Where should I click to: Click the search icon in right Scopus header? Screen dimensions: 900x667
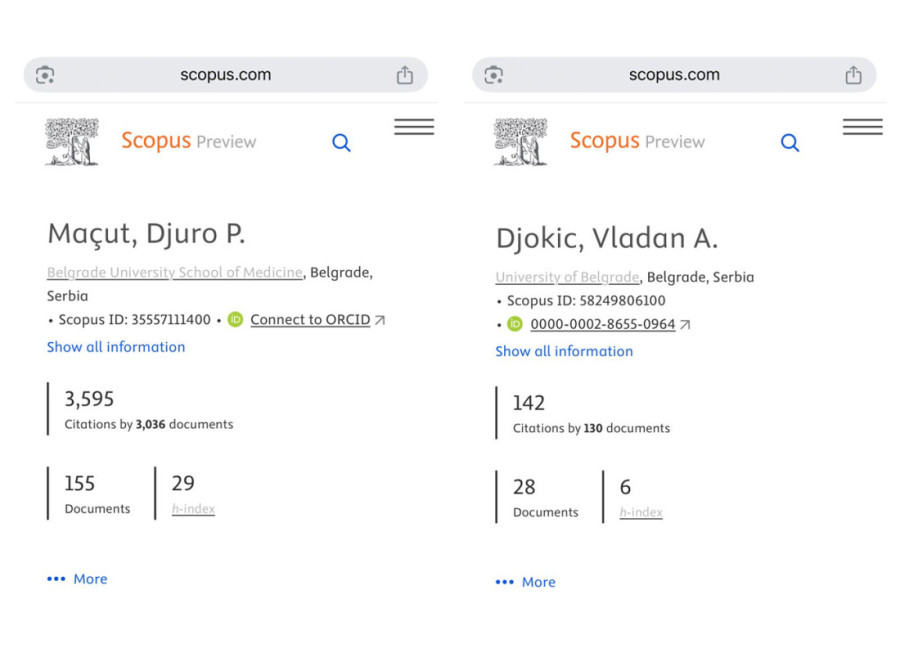pyautogui.click(x=790, y=143)
